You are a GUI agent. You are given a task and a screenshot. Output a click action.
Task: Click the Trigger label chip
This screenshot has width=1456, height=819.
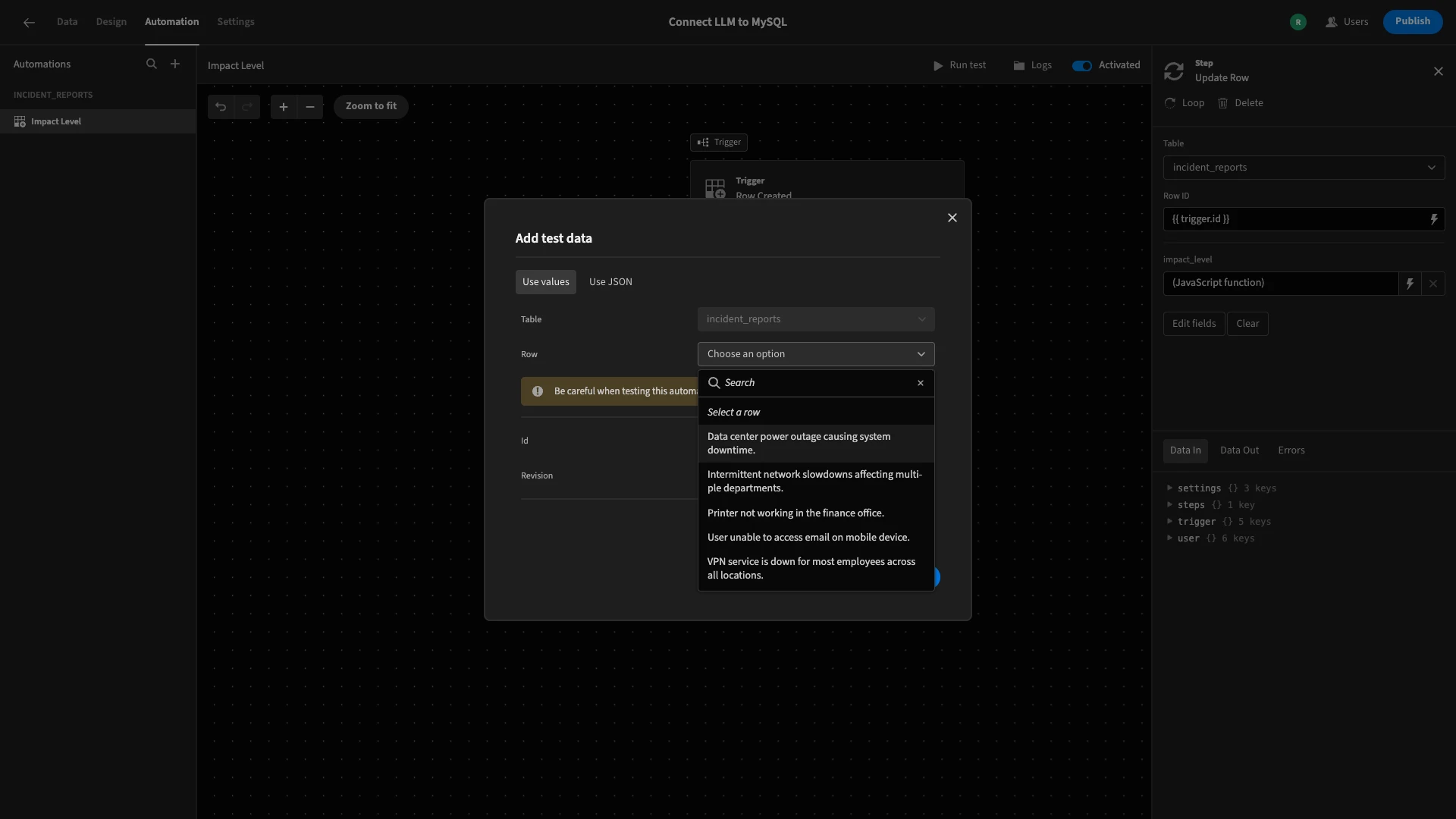[x=719, y=143]
